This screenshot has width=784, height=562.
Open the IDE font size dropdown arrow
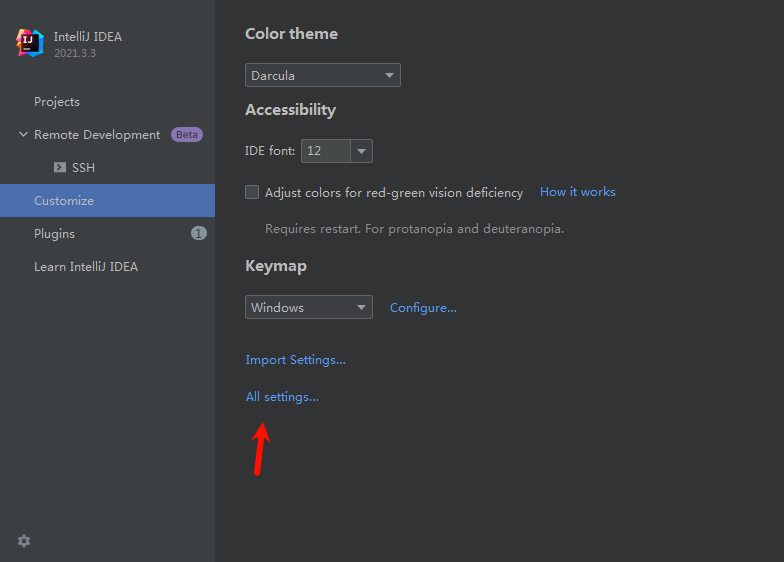pyautogui.click(x=362, y=151)
